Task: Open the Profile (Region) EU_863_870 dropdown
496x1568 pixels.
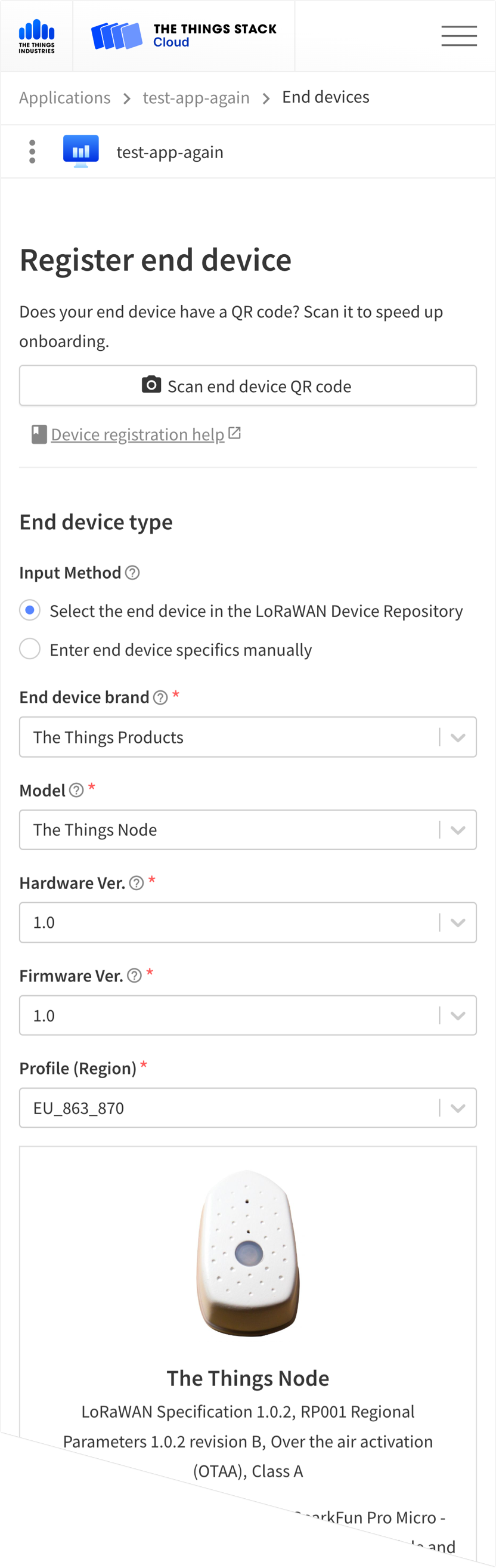Action: coord(458,1108)
